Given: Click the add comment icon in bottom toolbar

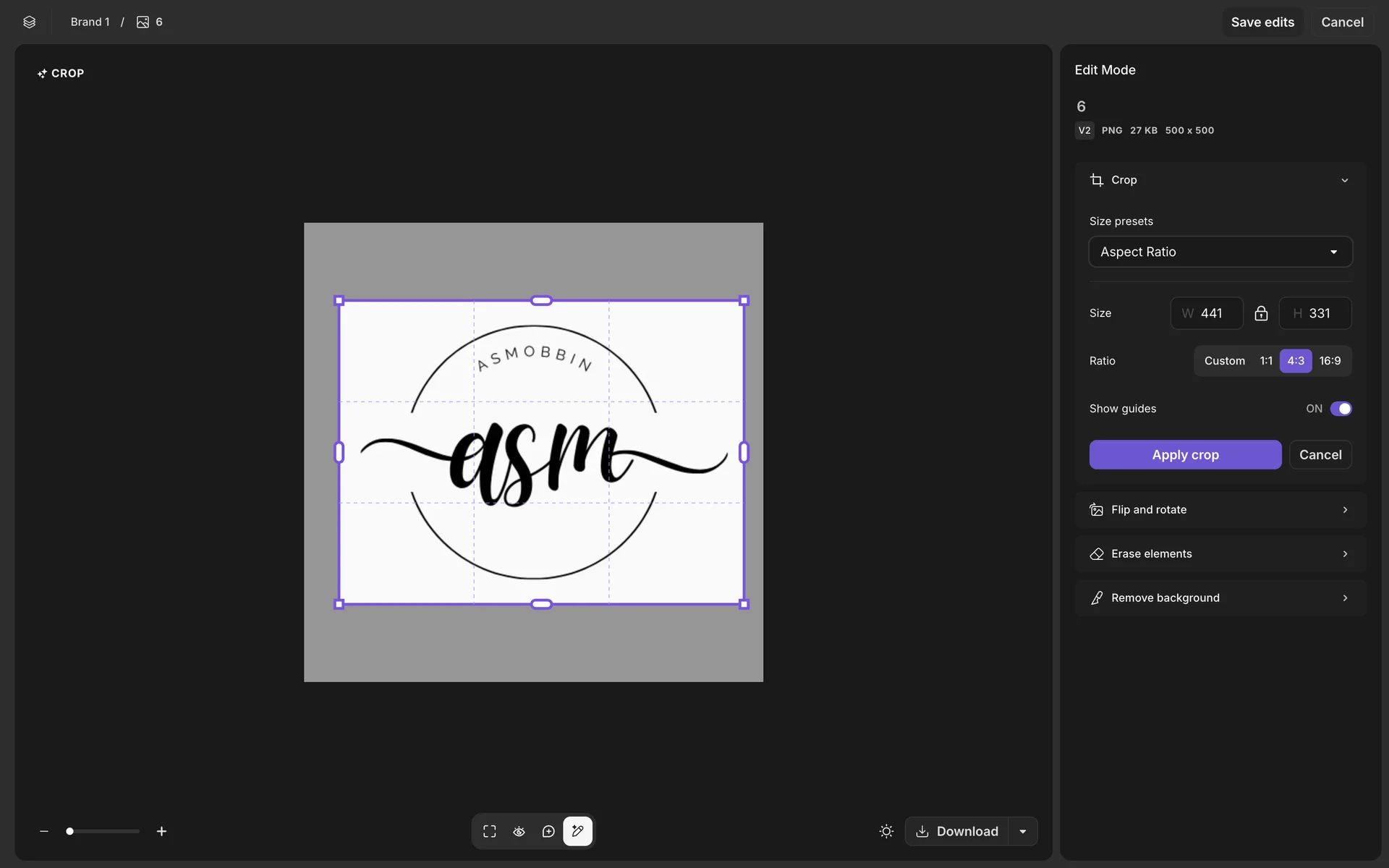Looking at the screenshot, I should (x=548, y=831).
